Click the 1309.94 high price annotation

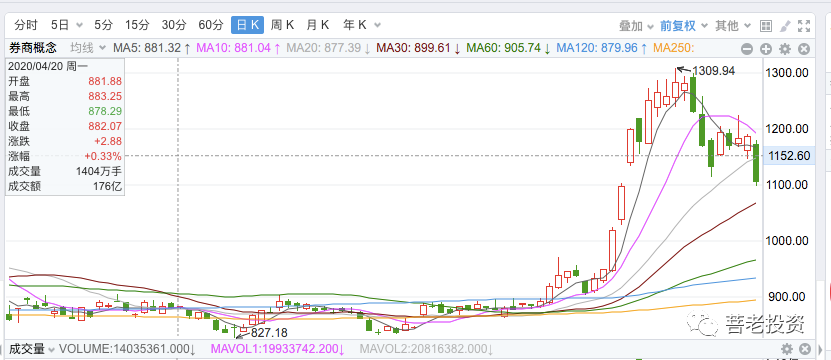coord(713,71)
